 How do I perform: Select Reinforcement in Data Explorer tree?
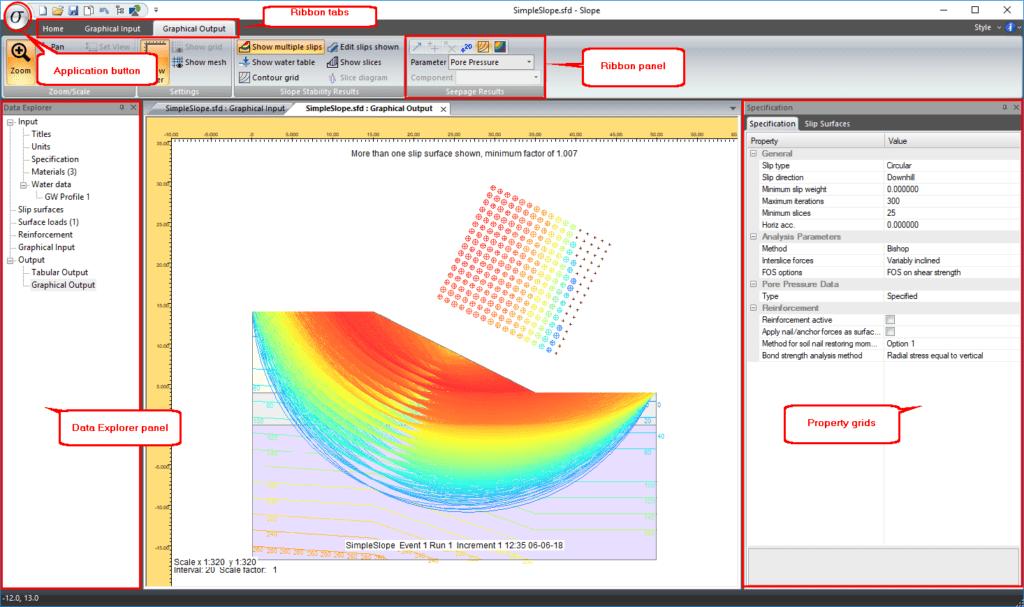coord(45,235)
